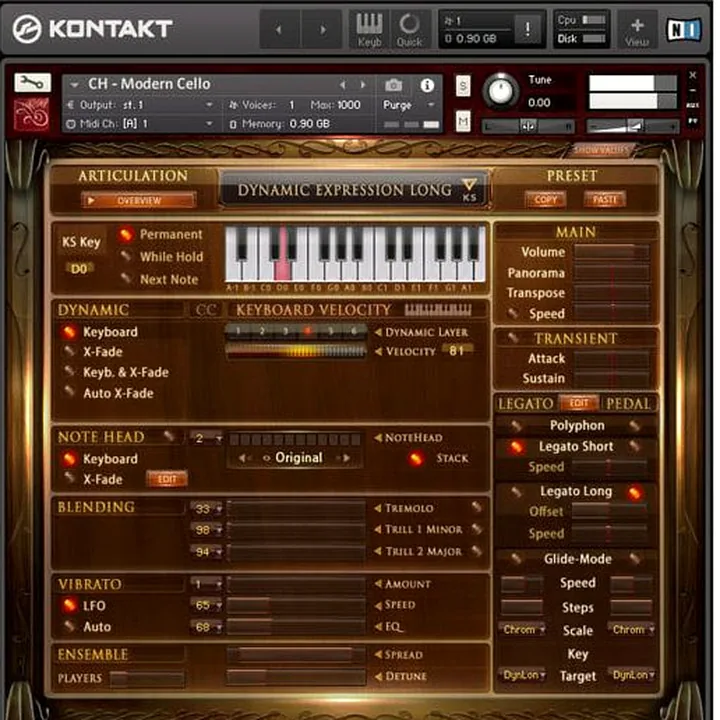Screen dimensions: 720x720
Task: Mute the instrument with M button
Action: tap(463, 122)
